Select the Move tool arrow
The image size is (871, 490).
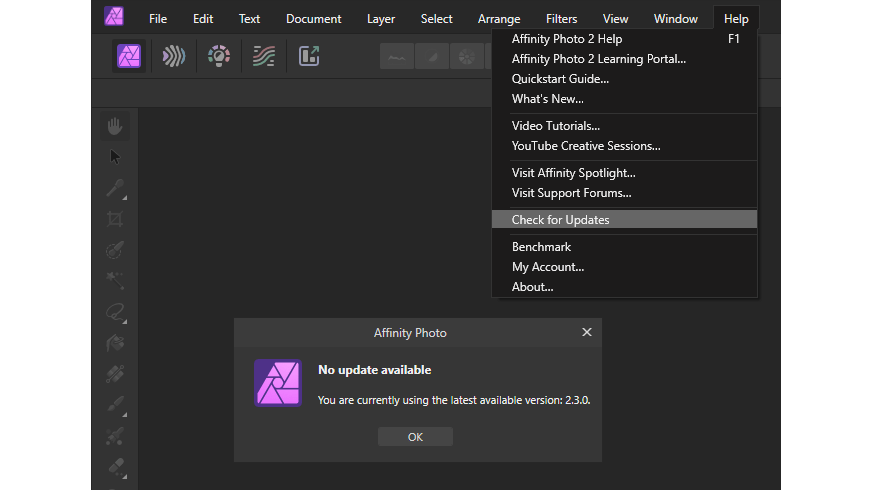(115, 157)
